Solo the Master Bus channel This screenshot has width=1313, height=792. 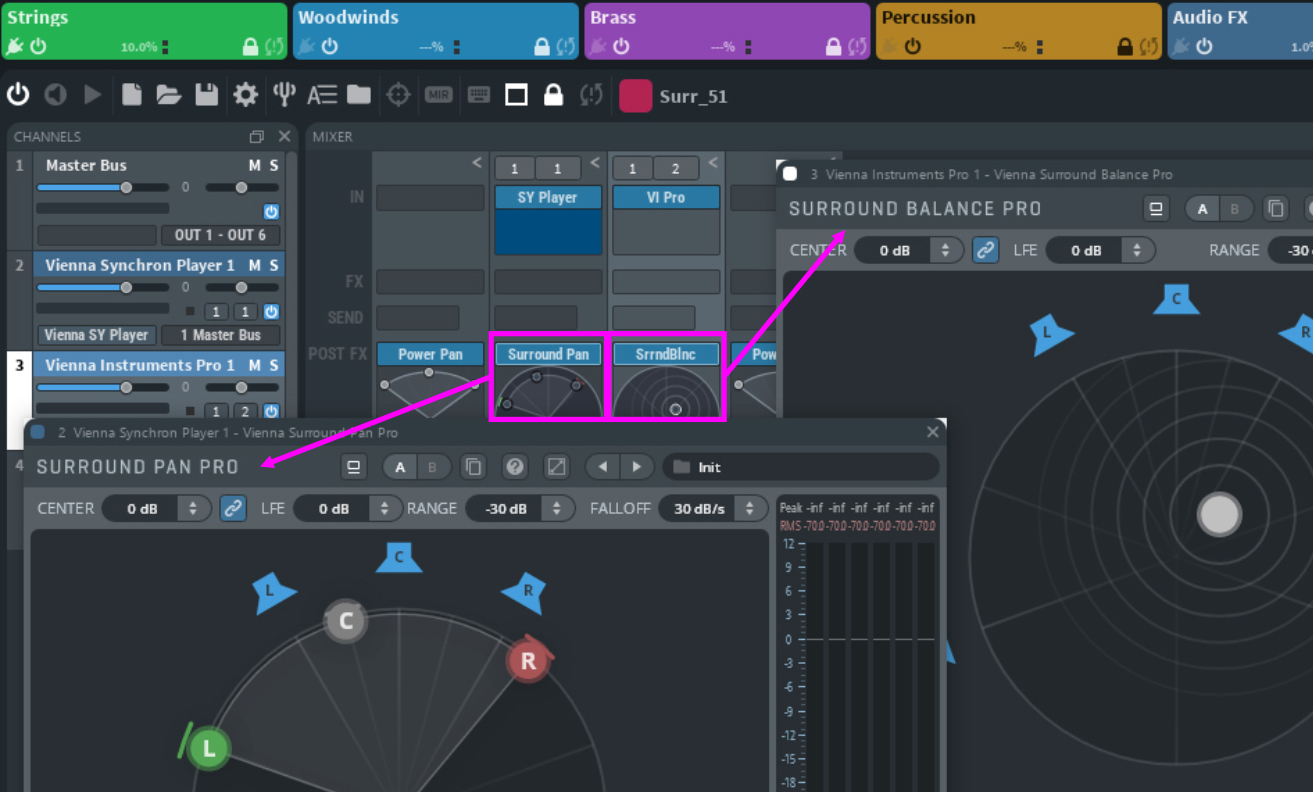pos(274,165)
